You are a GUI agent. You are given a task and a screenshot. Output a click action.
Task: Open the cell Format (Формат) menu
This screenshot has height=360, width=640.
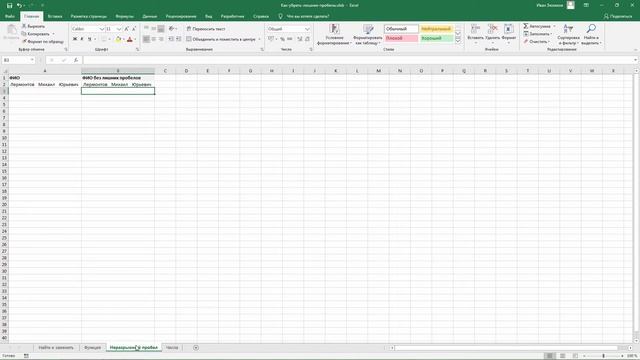(509, 33)
